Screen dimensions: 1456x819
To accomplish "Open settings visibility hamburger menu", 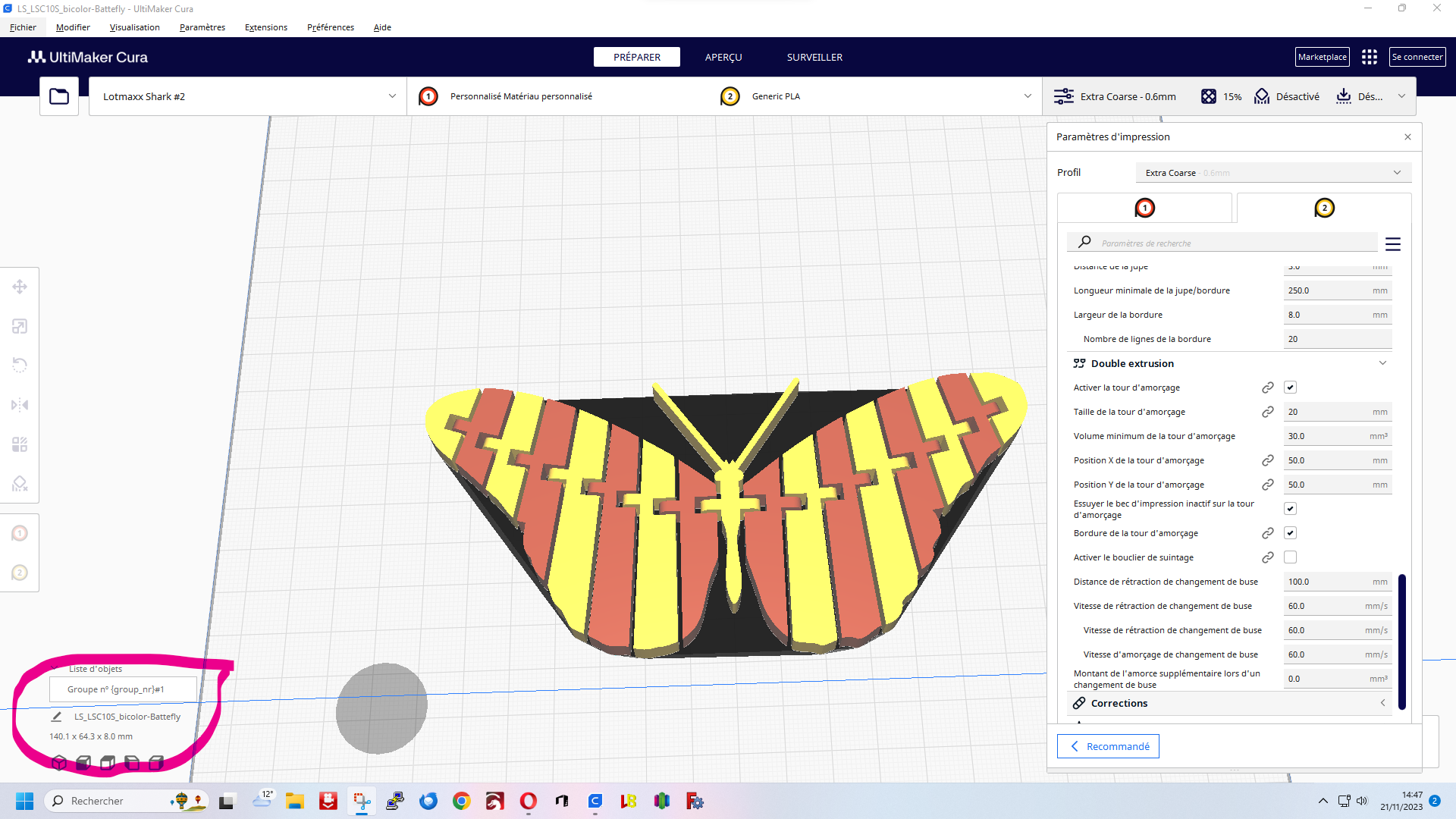I will [x=1392, y=244].
